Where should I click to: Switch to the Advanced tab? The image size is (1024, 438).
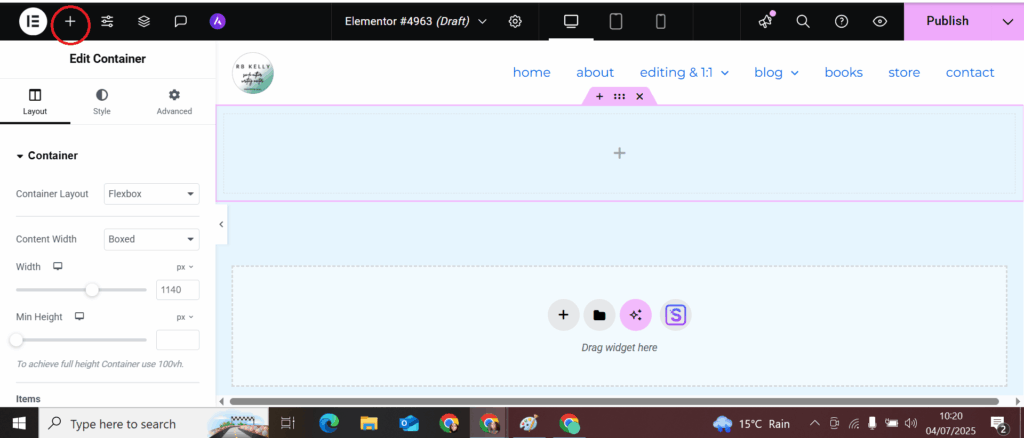174,102
